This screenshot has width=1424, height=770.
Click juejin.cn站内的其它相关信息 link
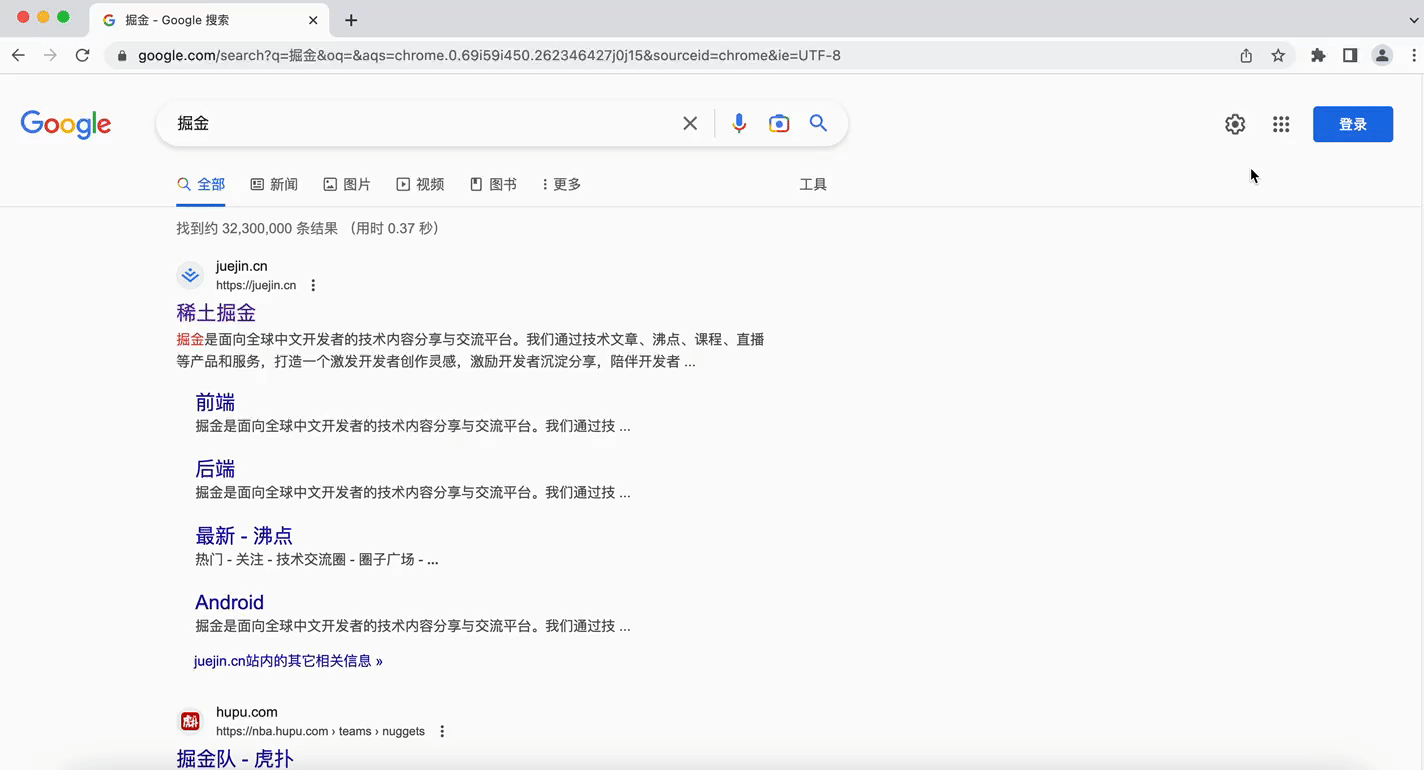click(288, 661)
